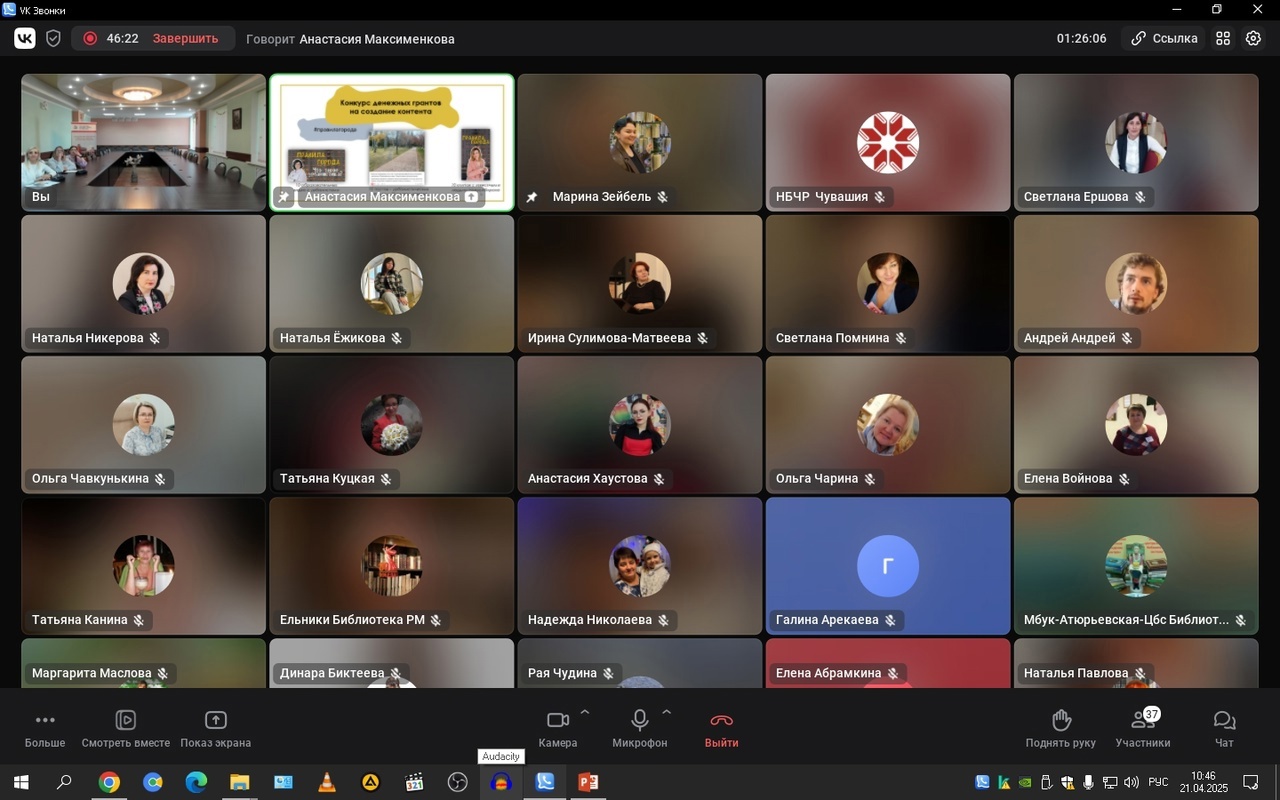Open PowerPoint from Windows taskbar

click(x=588, y=782)
